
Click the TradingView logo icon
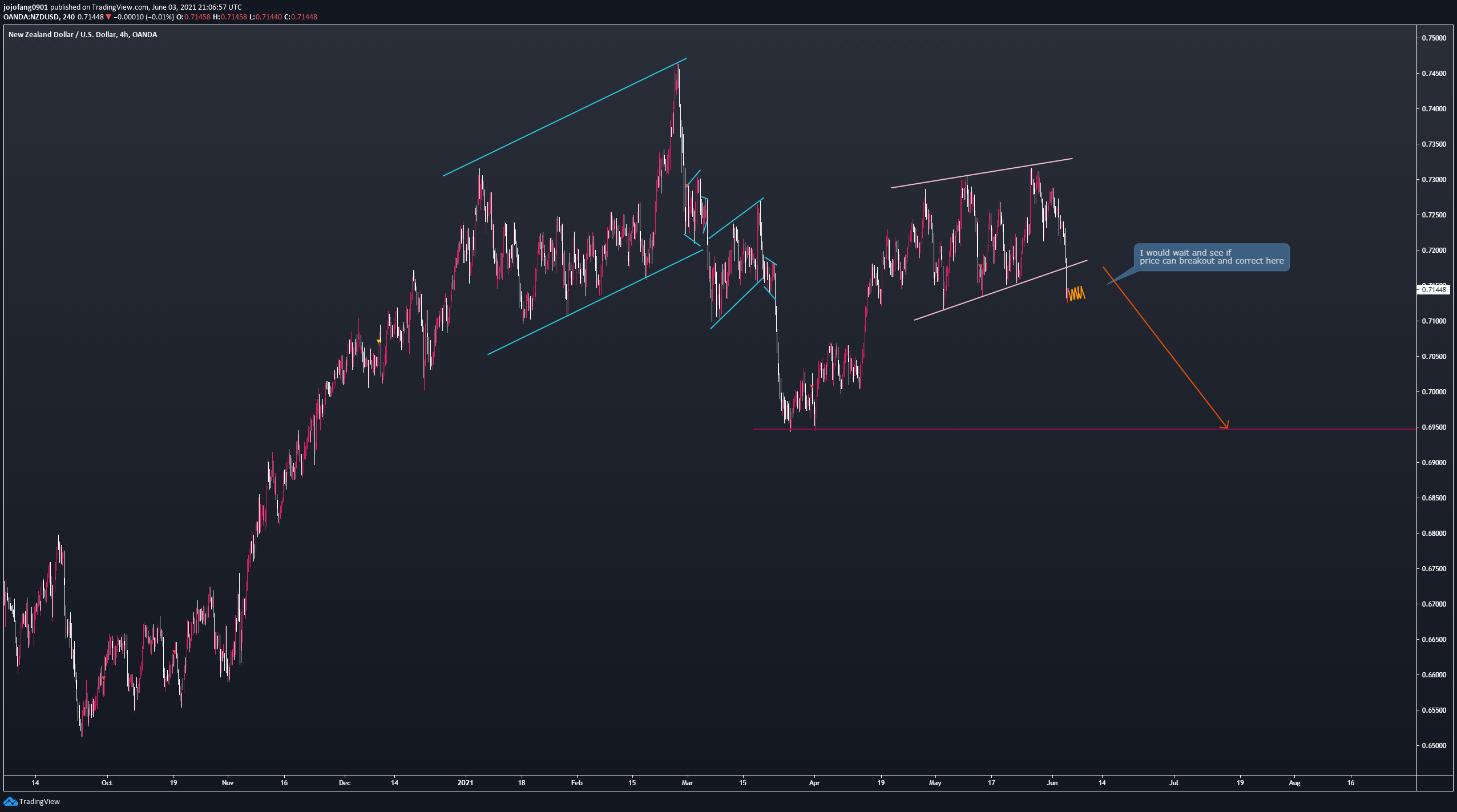(x=10, y=802)
